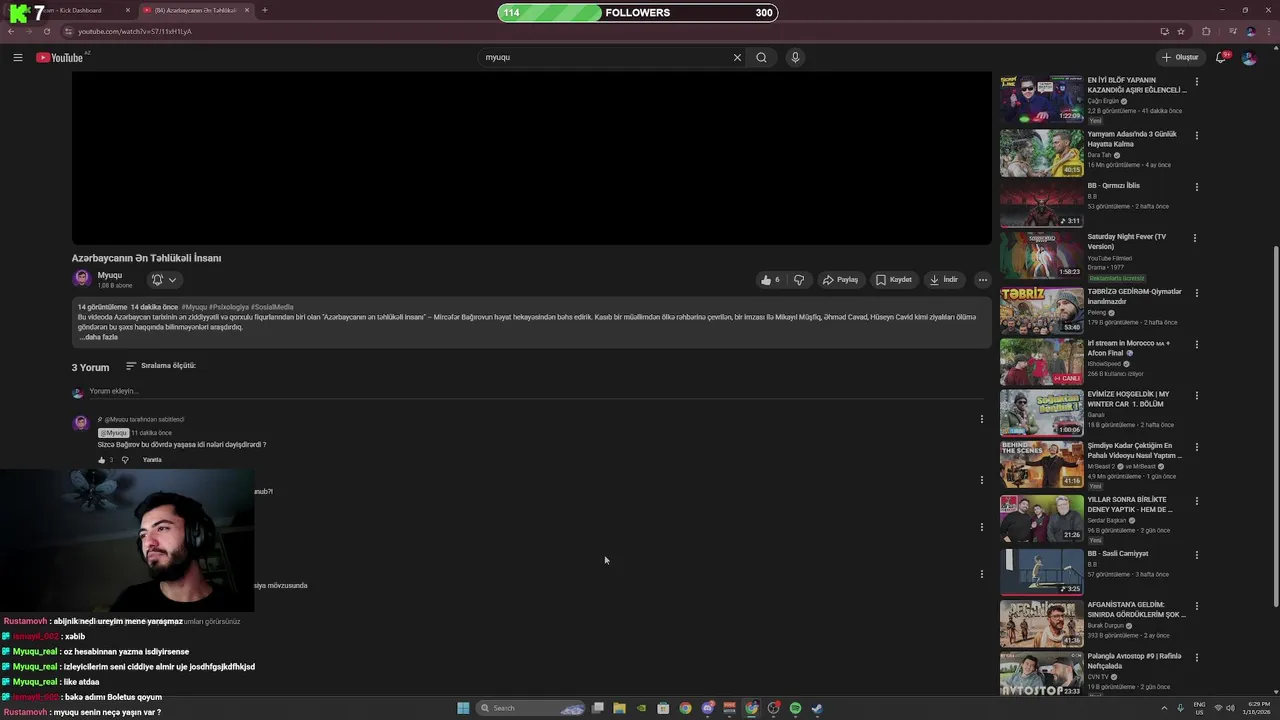Open 'AFGANİSTAN'A GELDİM' video title
Image resolution: width=1280 pixels, height=720 pixels.
1136,609
